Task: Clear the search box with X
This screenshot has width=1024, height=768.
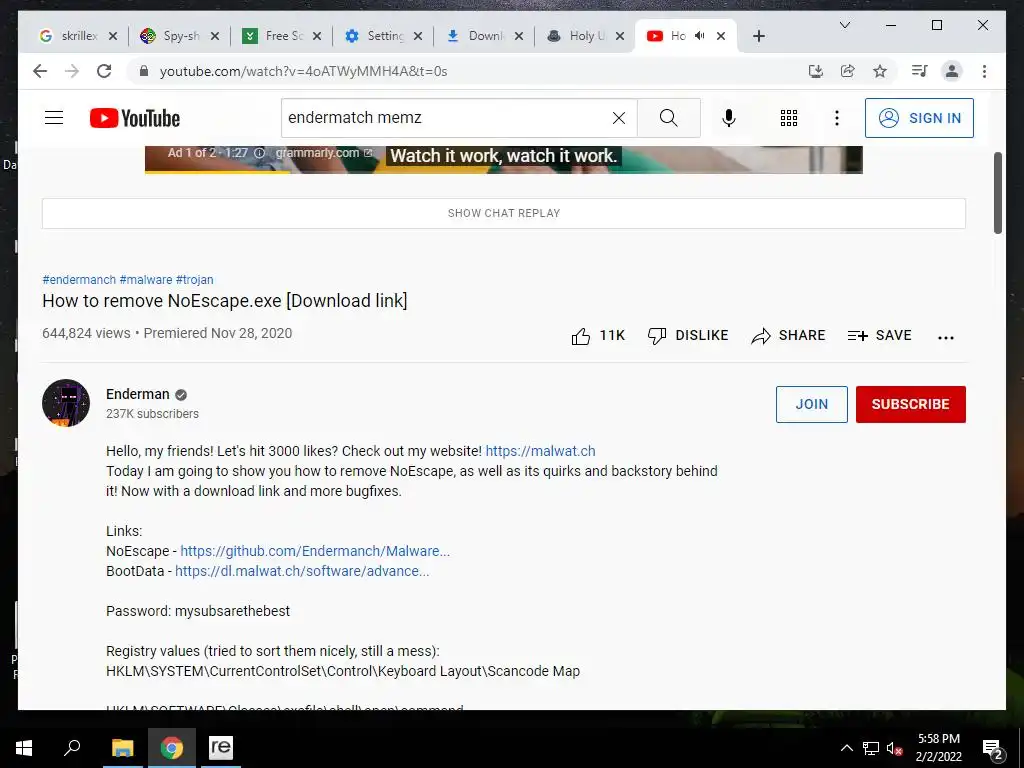Action: click(x=618, y=118)
